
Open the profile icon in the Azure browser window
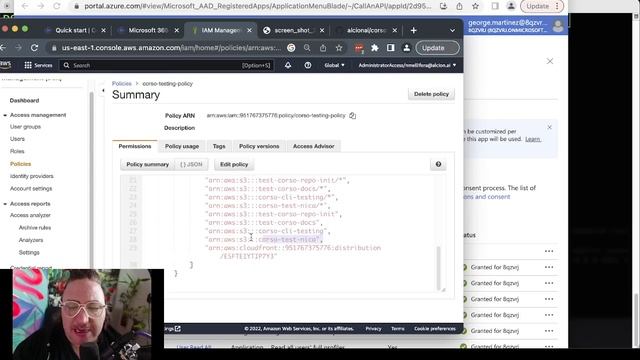(511, 6)
